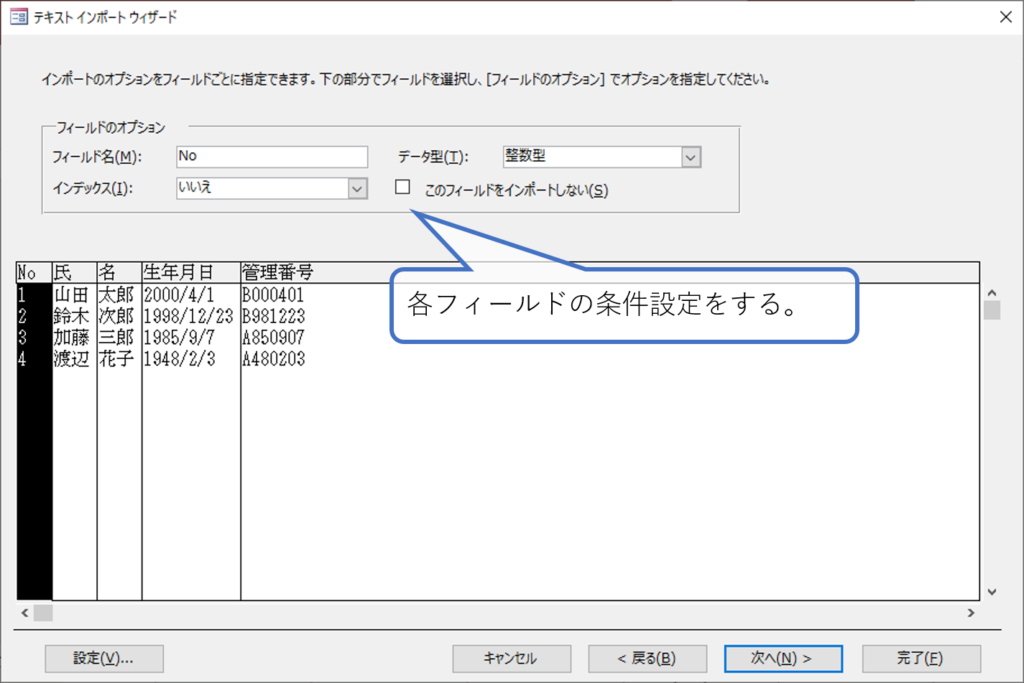The height and width of the screenshot is (683, 1024).
Task: Click cell 太郎 in preview
Action: click(x=116, y=294)
